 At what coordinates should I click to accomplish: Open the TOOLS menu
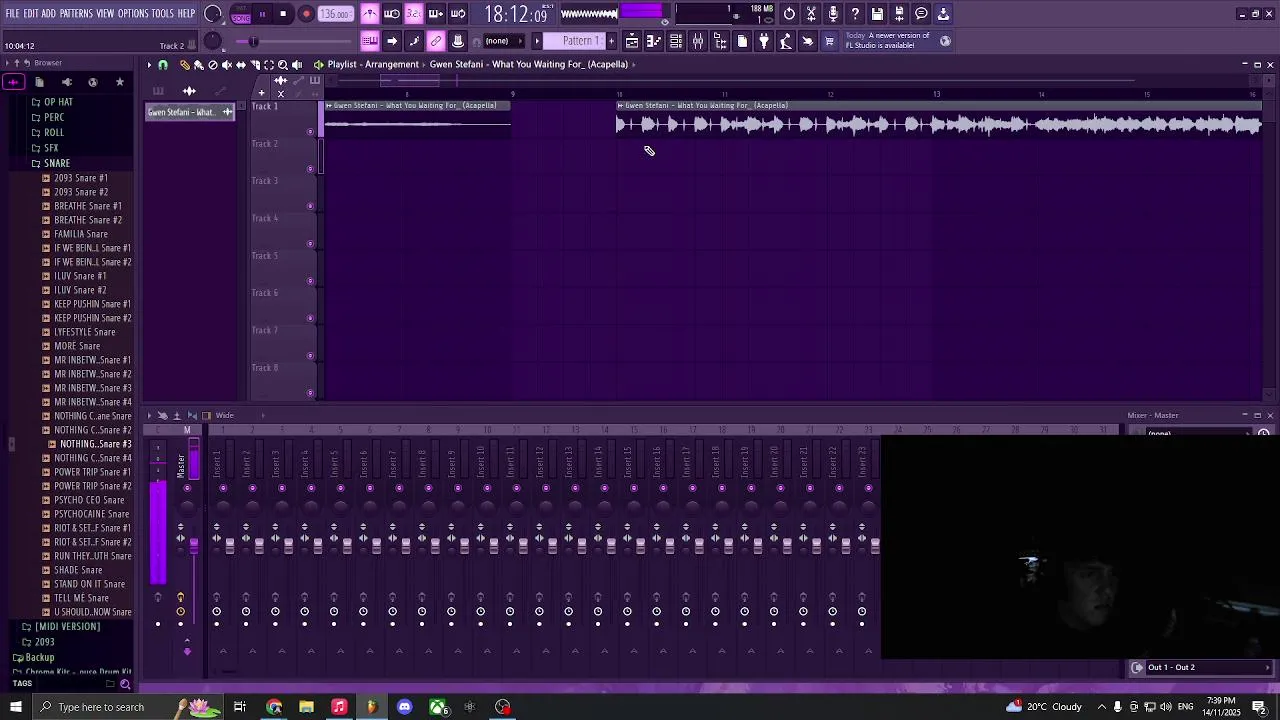(x=163, y=13)
